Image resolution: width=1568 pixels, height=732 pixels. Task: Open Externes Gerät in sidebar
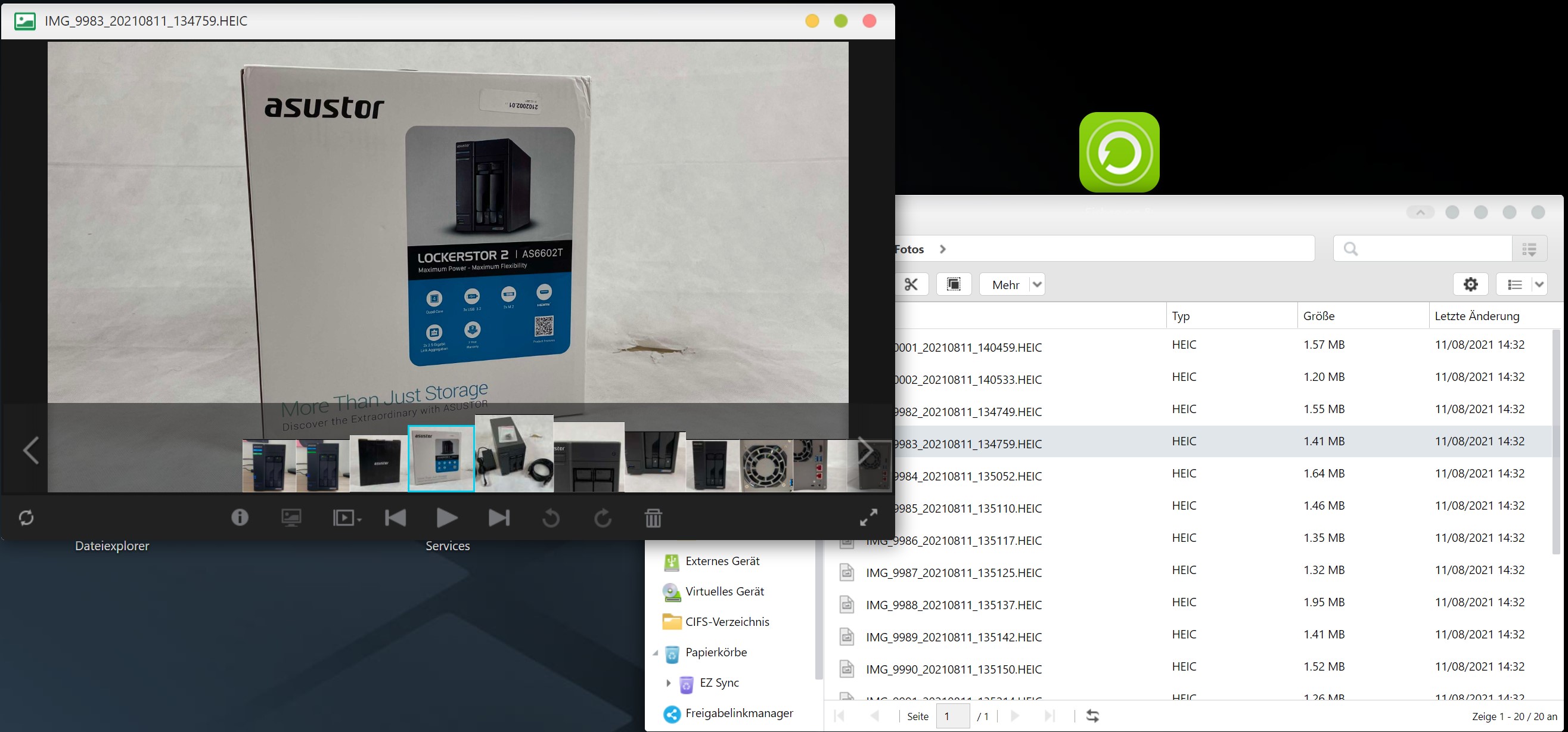[x=722, y=561]
